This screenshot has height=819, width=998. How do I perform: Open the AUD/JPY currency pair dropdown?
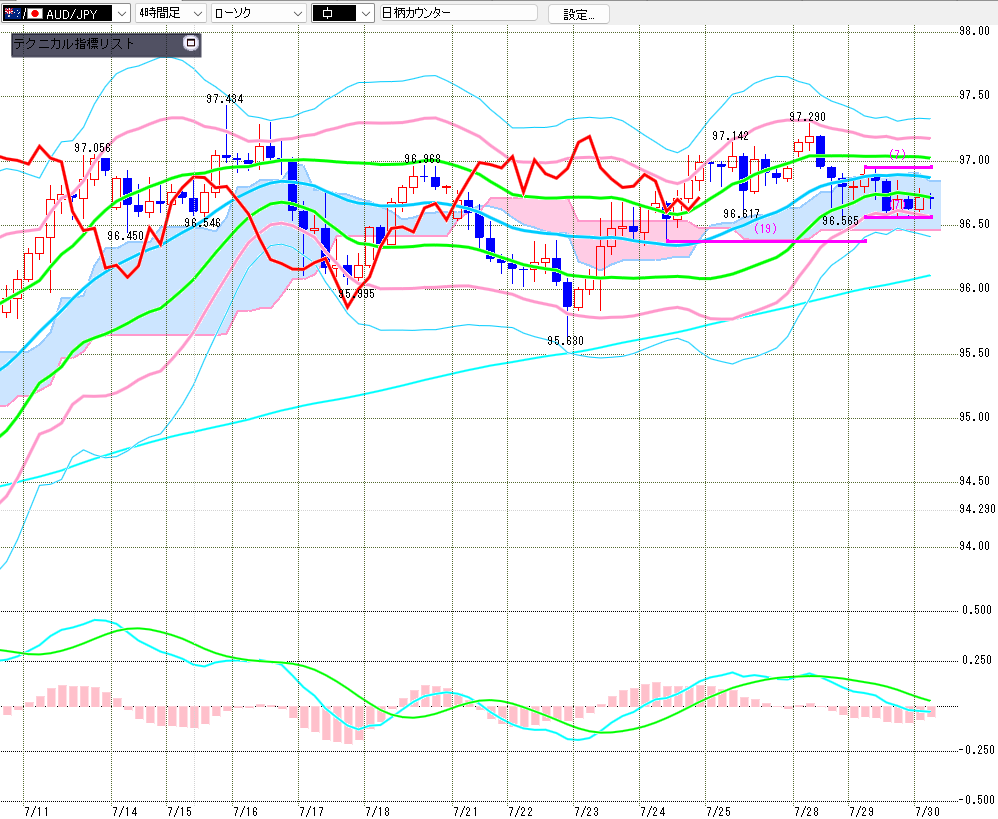tap(66, 13)
